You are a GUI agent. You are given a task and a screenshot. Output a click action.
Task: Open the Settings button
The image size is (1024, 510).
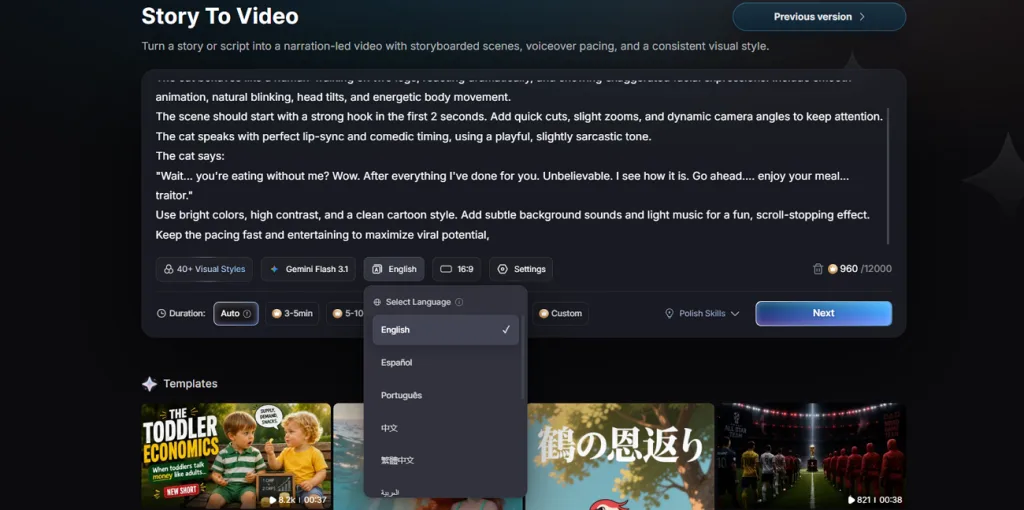[521, 269]
